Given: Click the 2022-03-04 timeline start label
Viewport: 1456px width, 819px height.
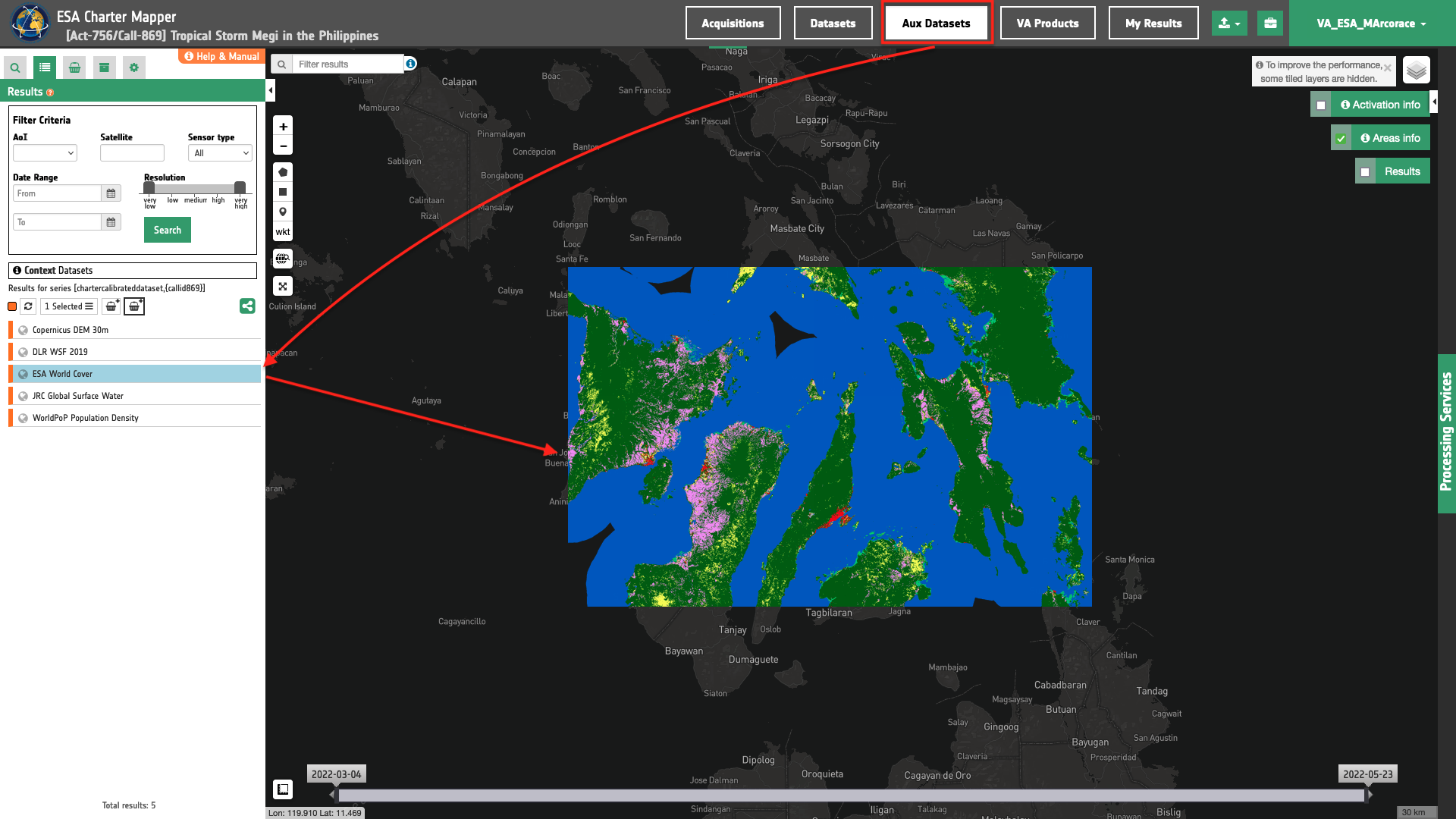Looking at the screenshot, I should pyautogui.click(x=337, y=774).
